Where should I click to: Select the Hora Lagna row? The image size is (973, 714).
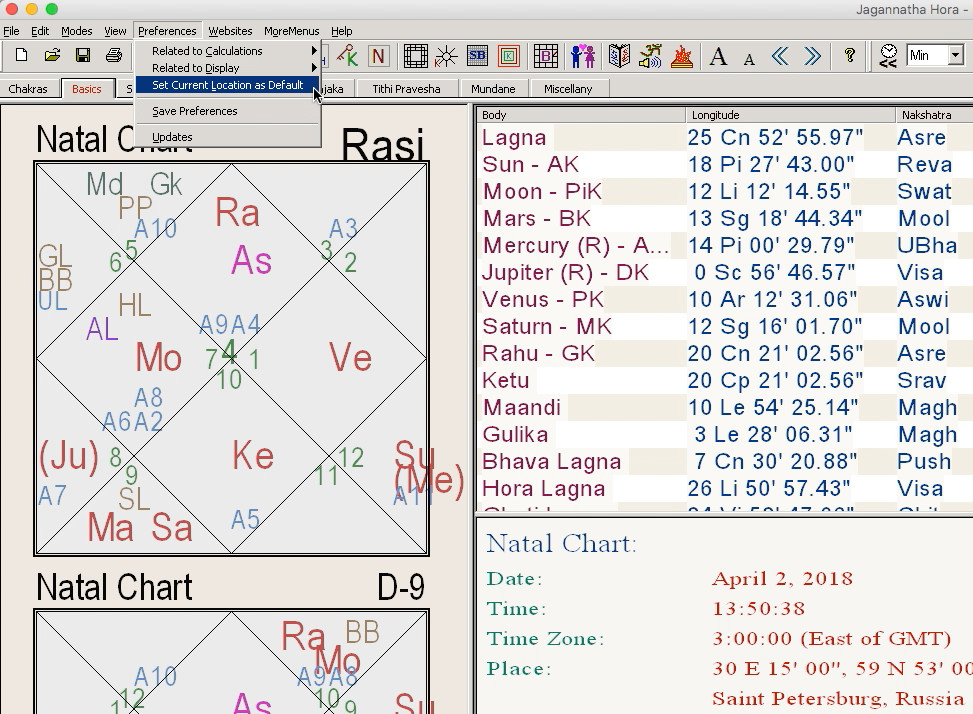click(x=725, y=488)
